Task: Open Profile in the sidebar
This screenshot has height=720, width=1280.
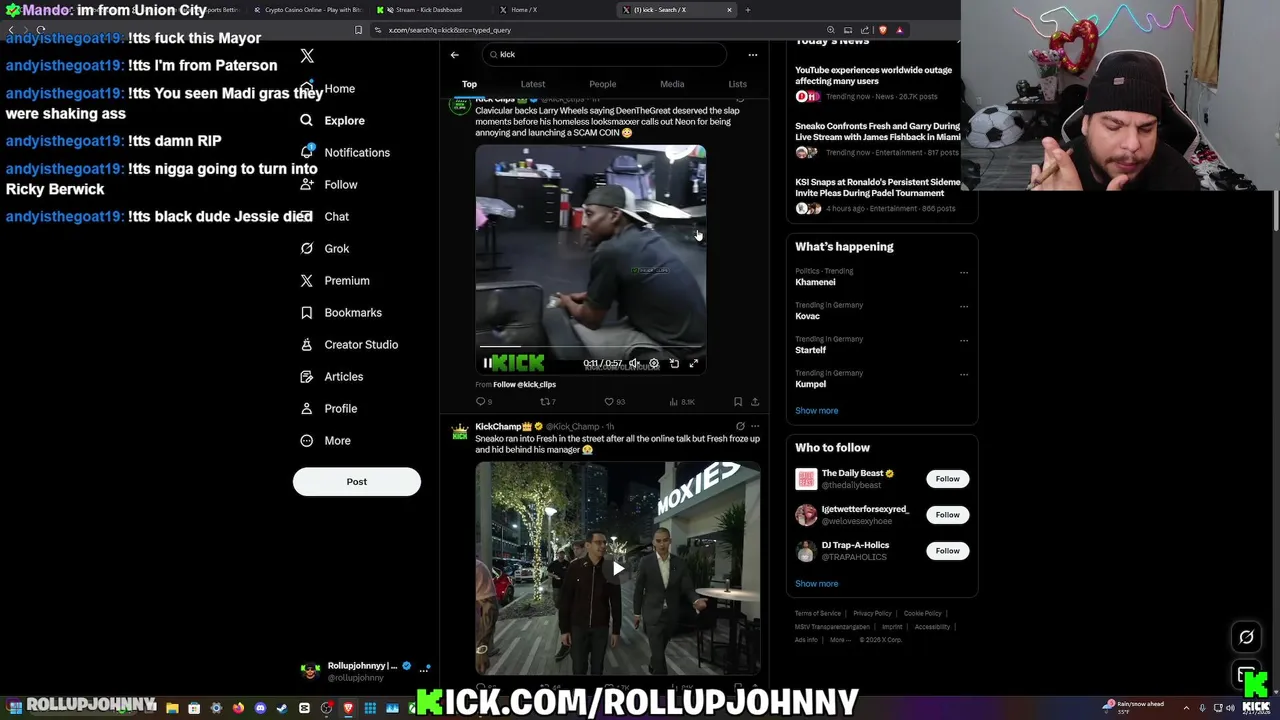Action: coord(329,408)
